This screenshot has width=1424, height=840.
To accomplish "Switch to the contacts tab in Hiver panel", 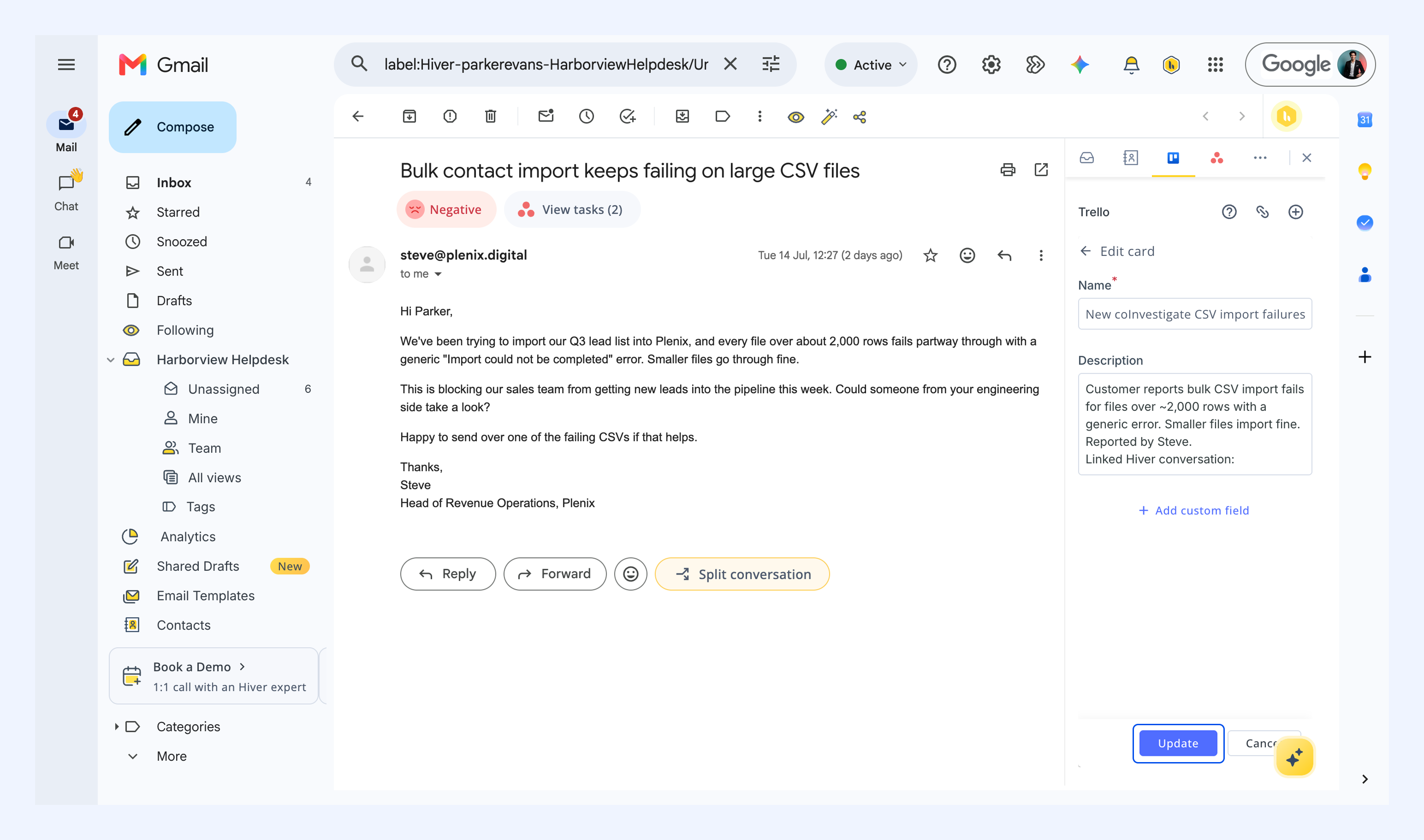I will click(1130, 158).
